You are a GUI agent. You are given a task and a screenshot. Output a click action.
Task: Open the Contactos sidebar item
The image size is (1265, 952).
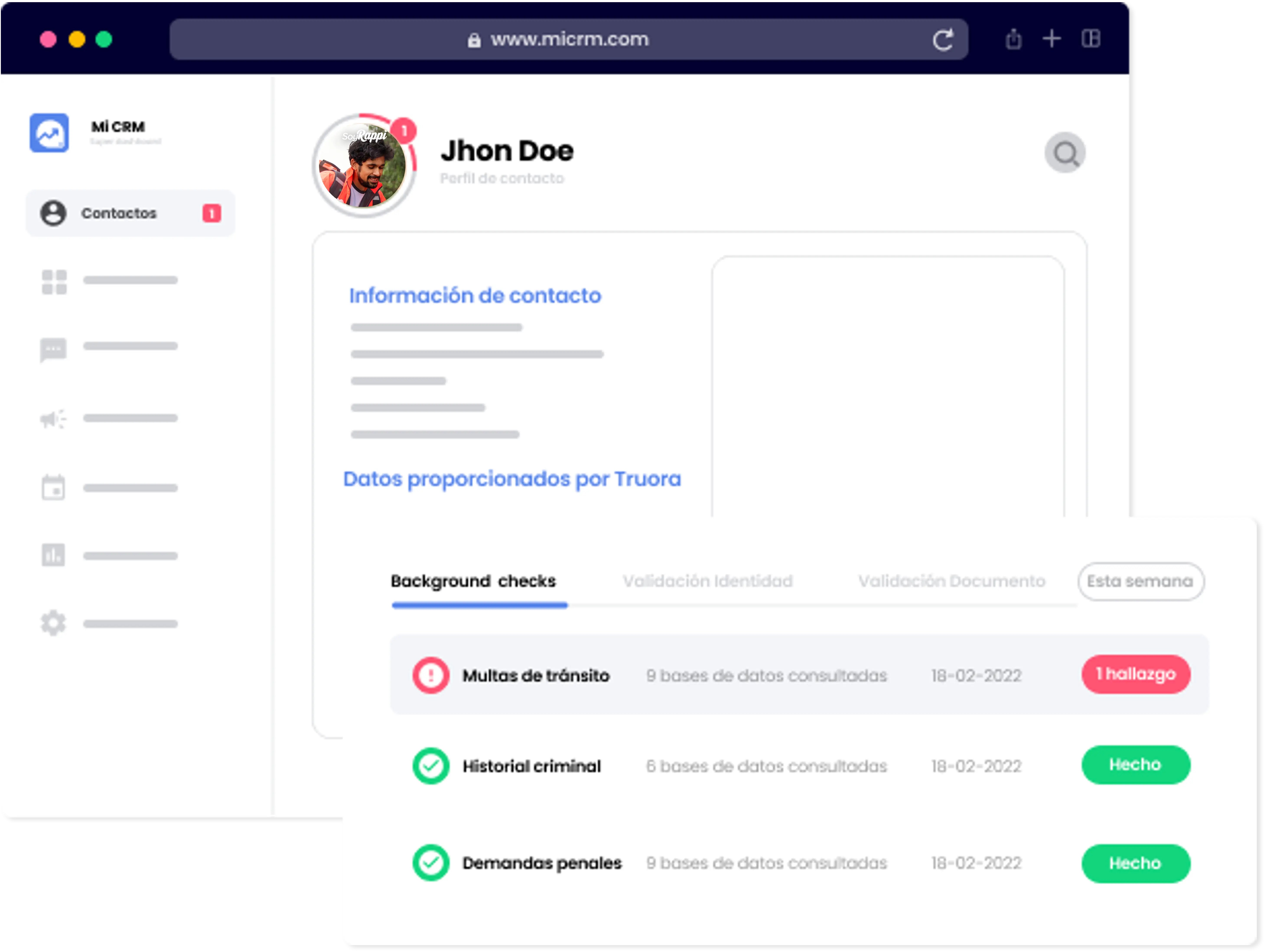(x=130, y=213)
